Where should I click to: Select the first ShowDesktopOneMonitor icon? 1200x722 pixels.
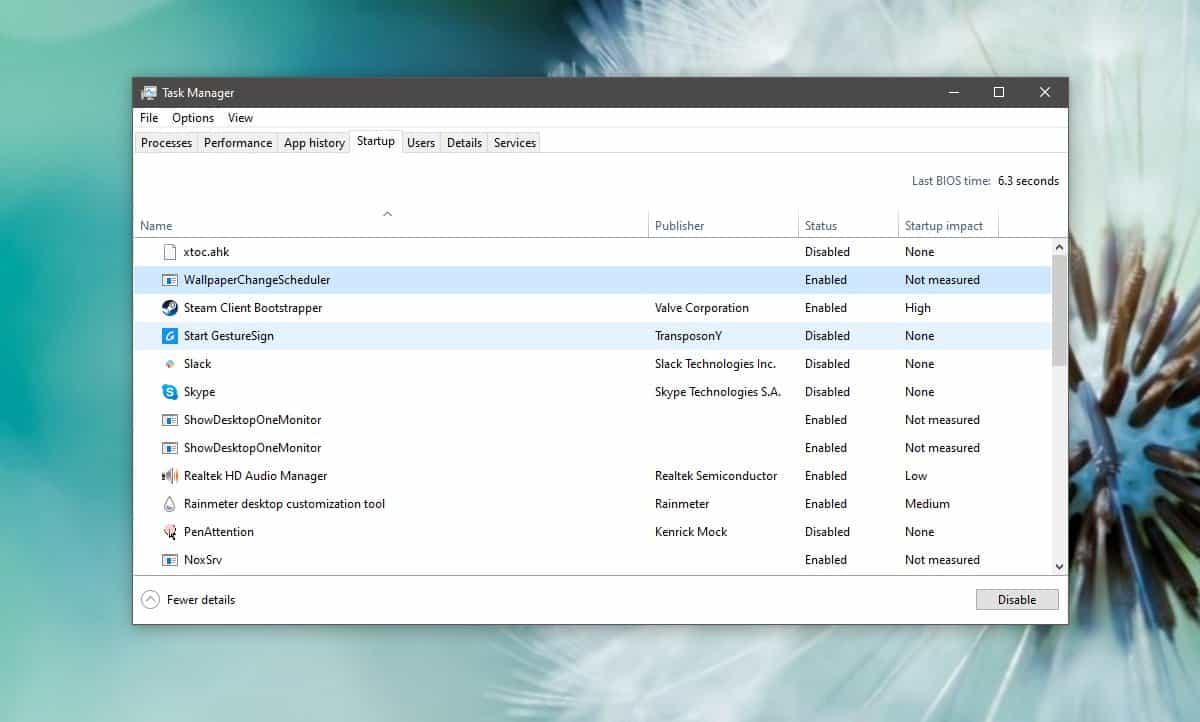[169, 420]
